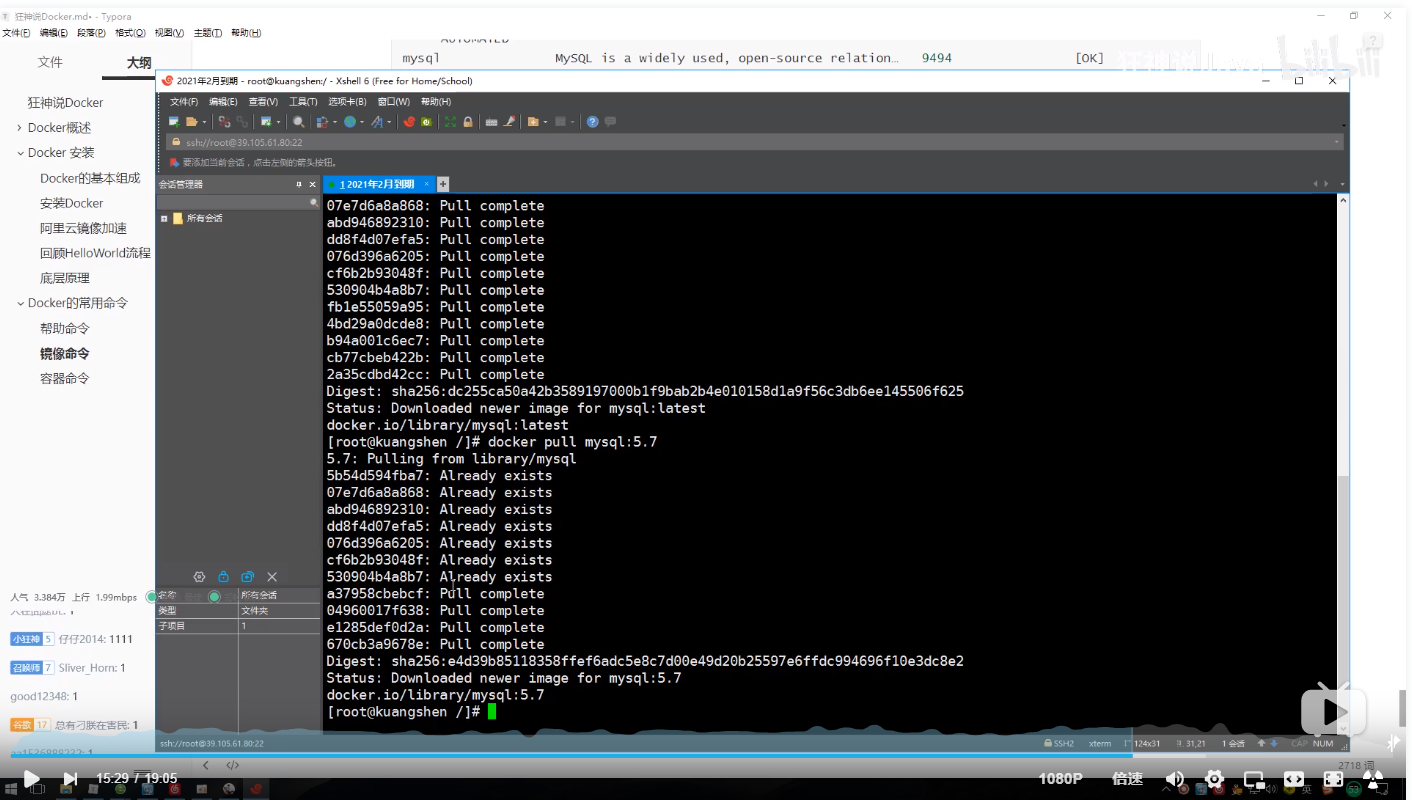1412x800 pixels.
Task: Expand the Docker概述 outline item
Action: [19, 128]
